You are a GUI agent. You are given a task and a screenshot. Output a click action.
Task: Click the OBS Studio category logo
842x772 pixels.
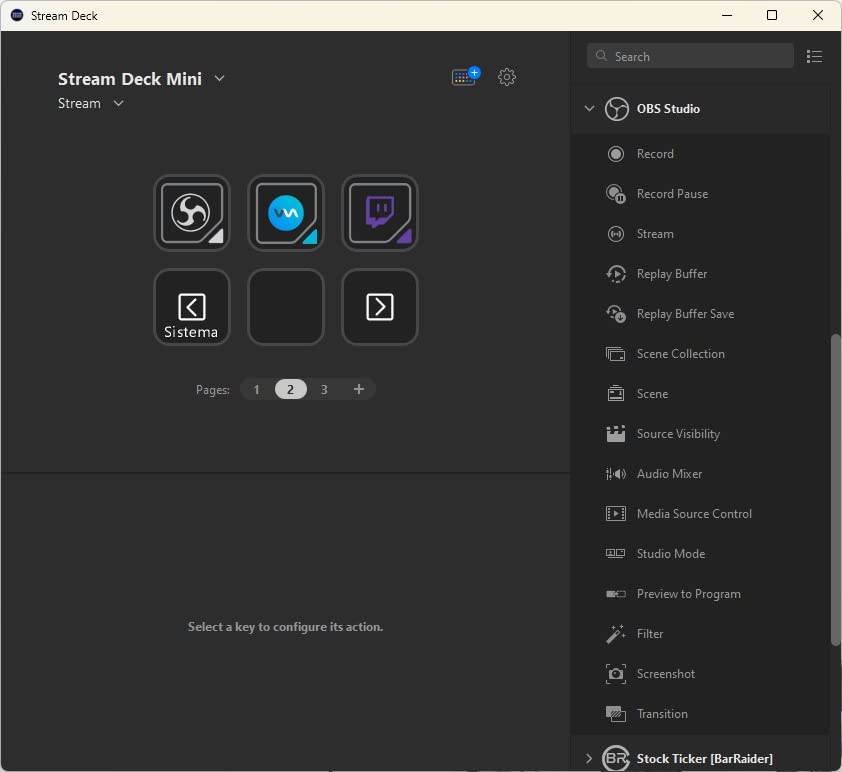[616, 109]
